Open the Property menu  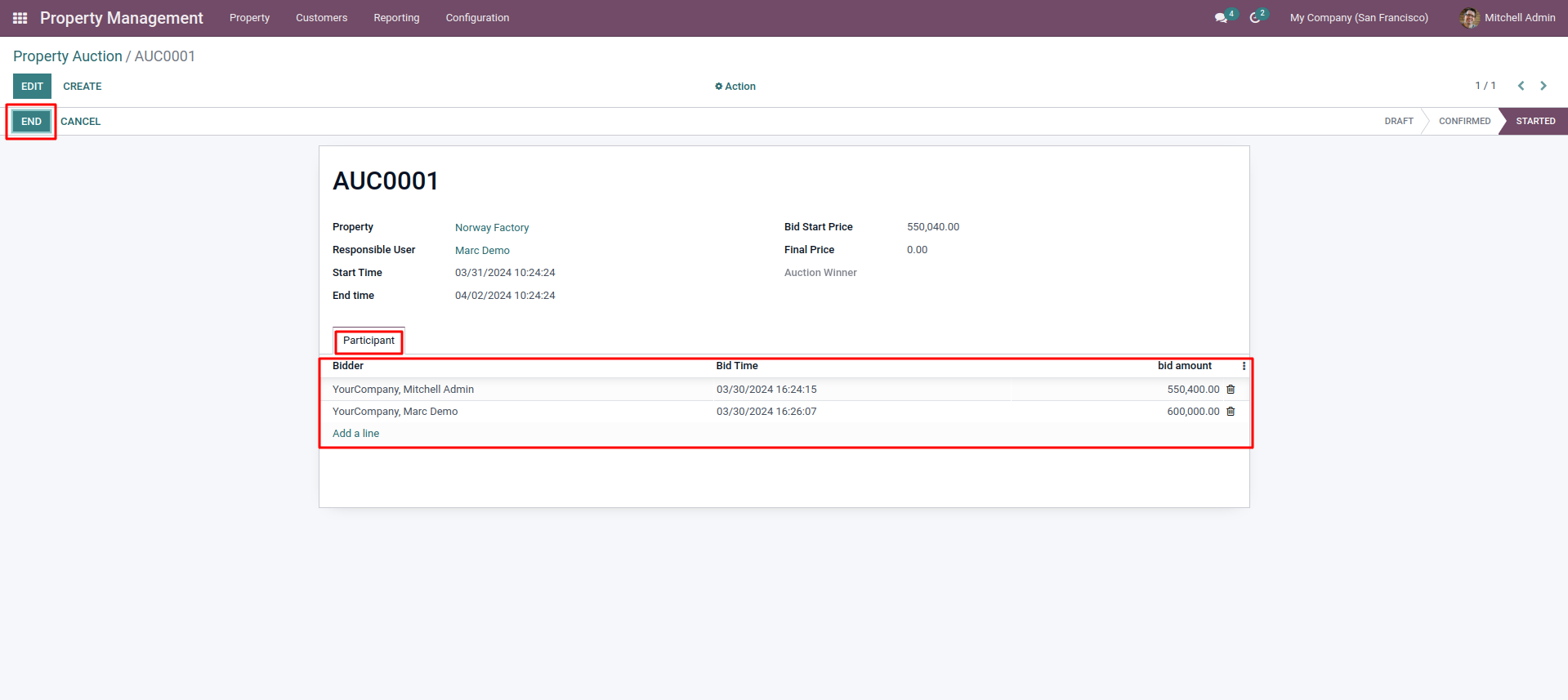coord(249,18)
